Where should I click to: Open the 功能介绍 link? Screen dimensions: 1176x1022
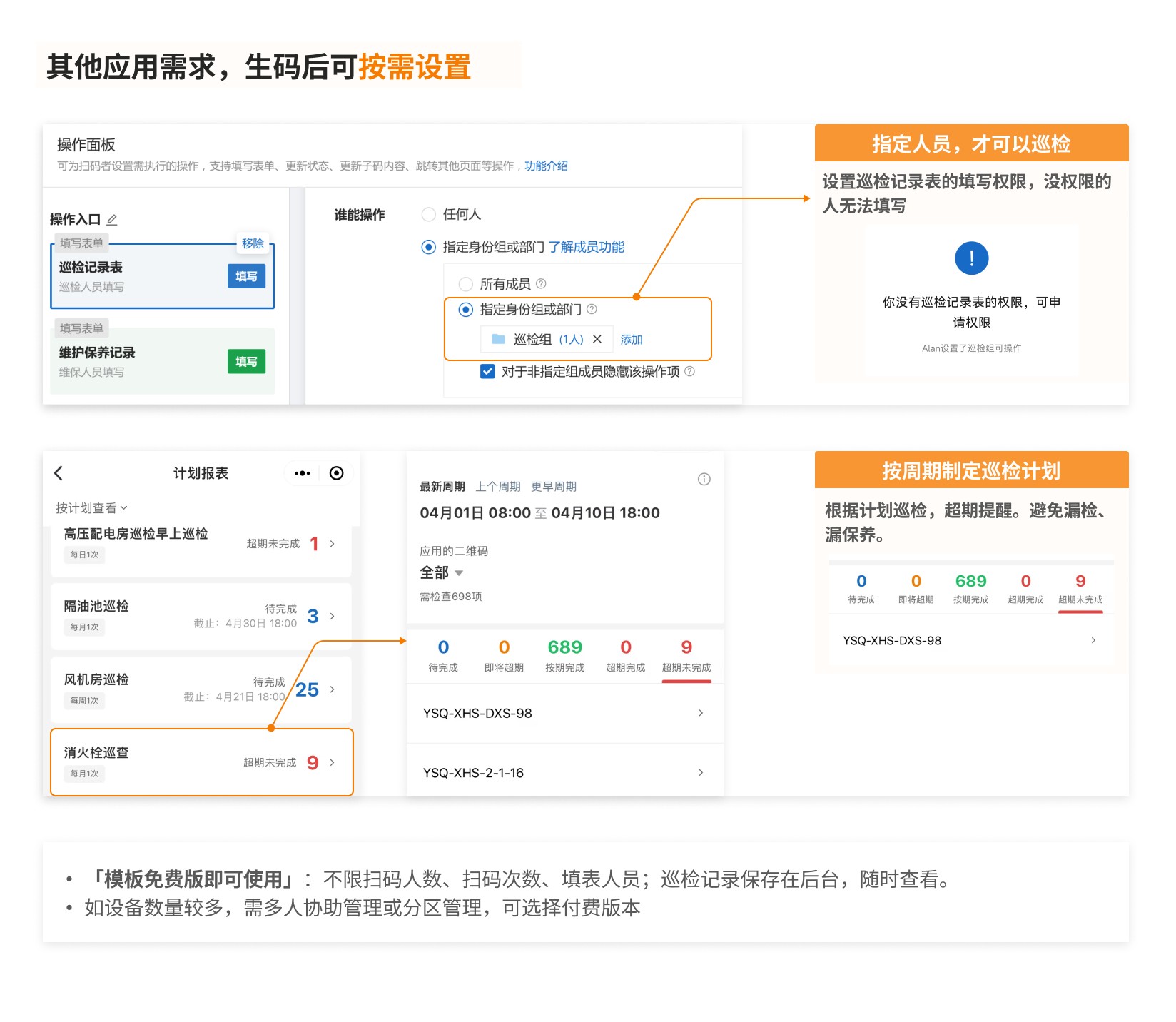(x=546, y=166)
